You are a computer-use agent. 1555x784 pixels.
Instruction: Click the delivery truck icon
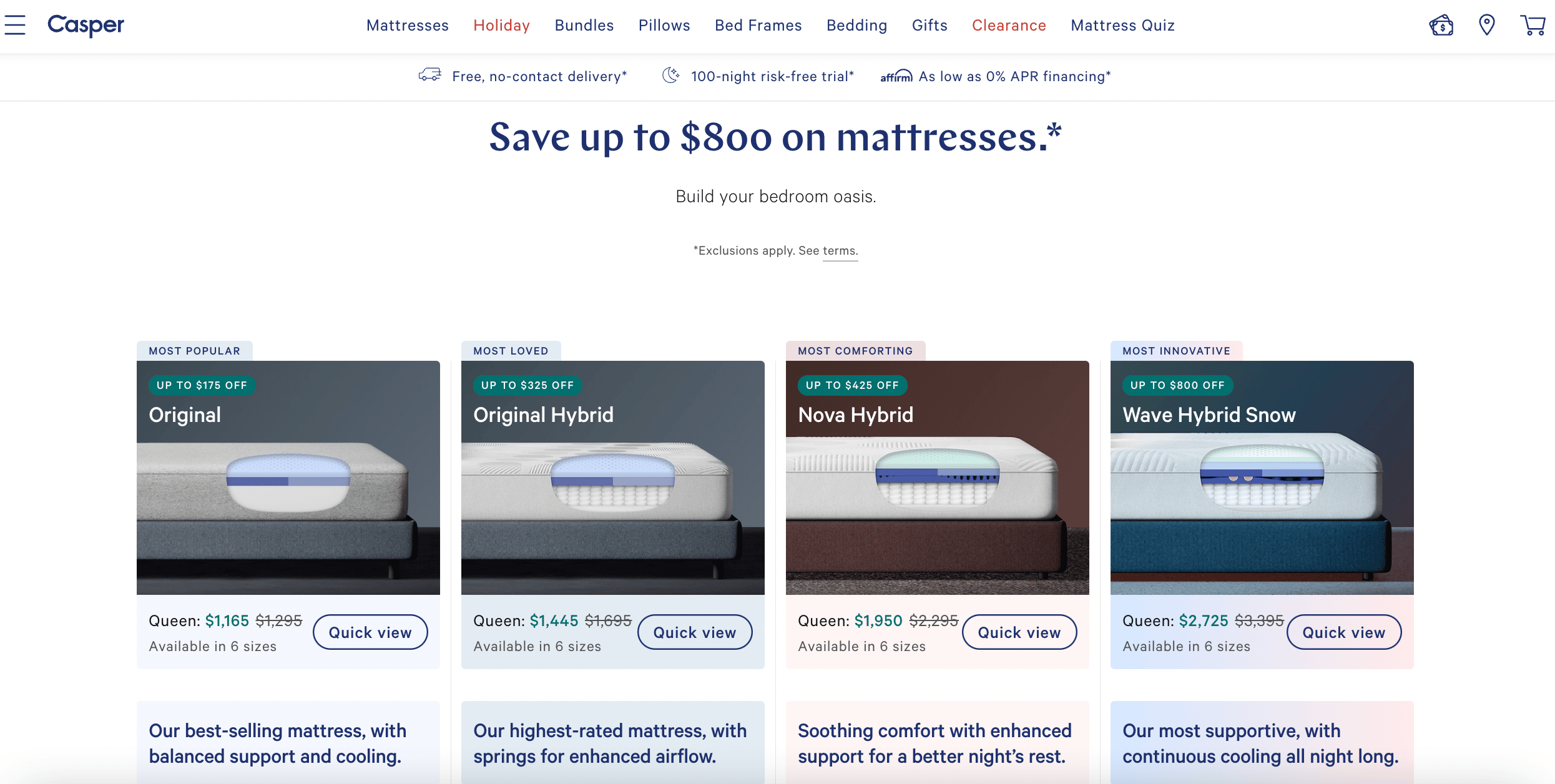[429, 76]
